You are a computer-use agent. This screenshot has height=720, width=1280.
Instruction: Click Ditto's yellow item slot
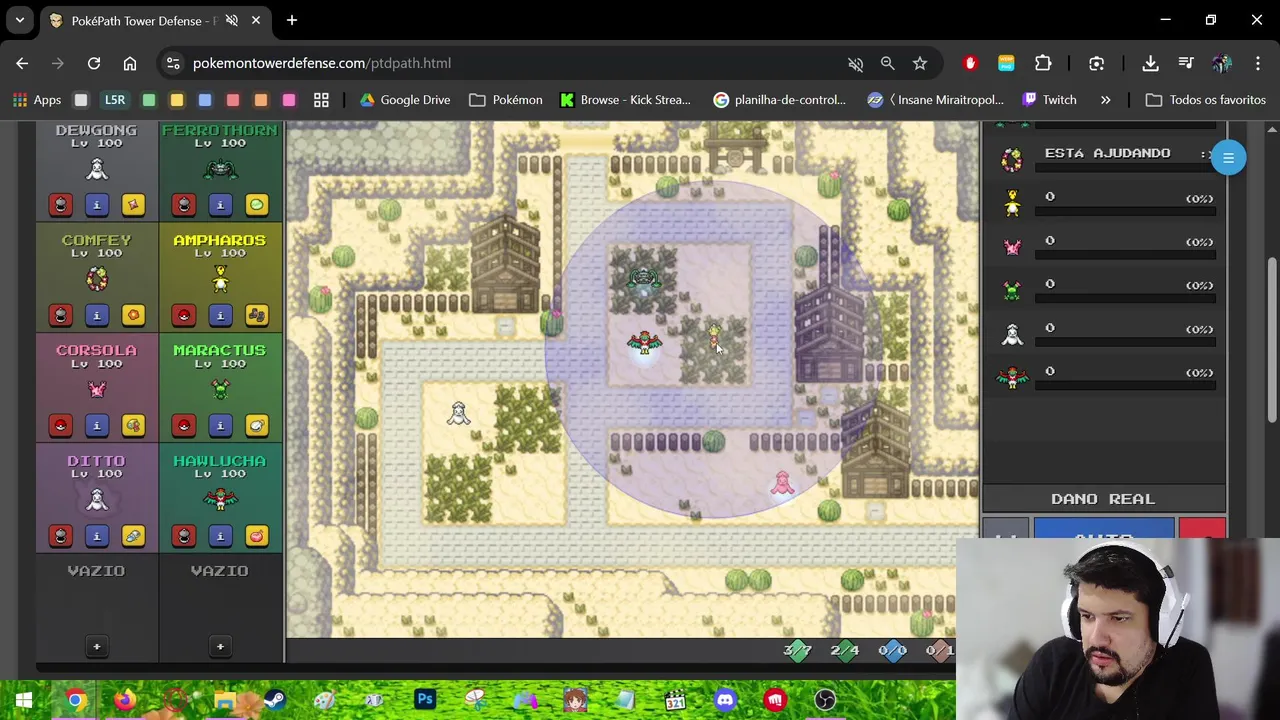[x=133, y=536]
